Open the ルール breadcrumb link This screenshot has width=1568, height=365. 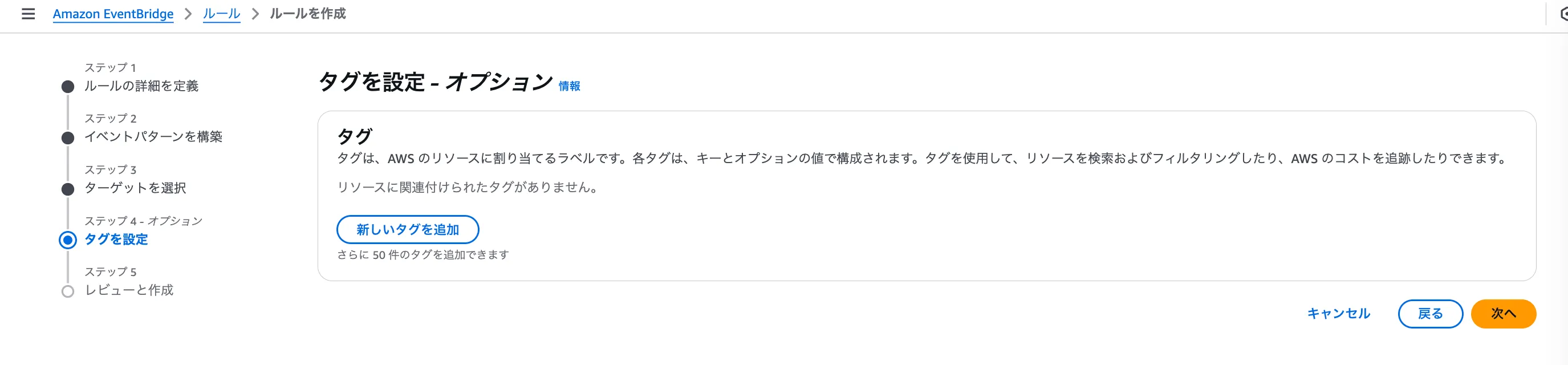221,14
